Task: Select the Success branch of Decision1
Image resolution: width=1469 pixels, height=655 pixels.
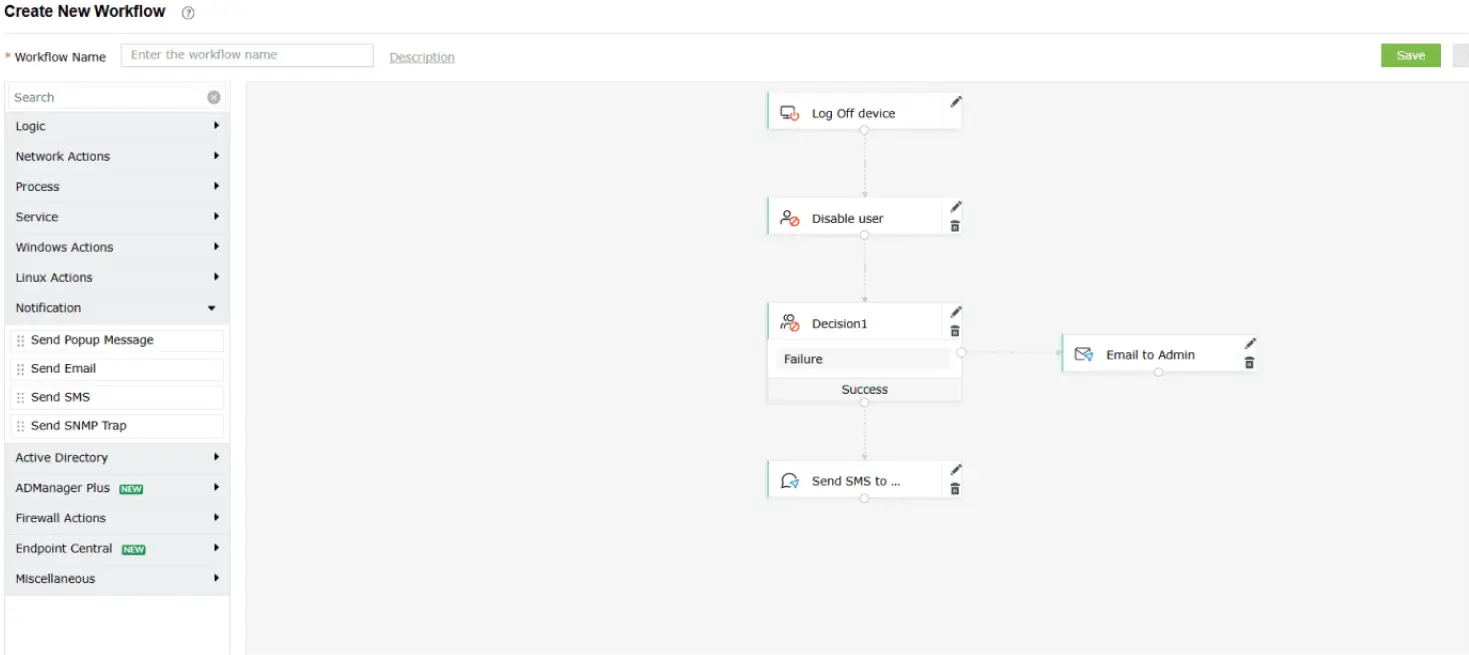Action: [x=864, y=389]
